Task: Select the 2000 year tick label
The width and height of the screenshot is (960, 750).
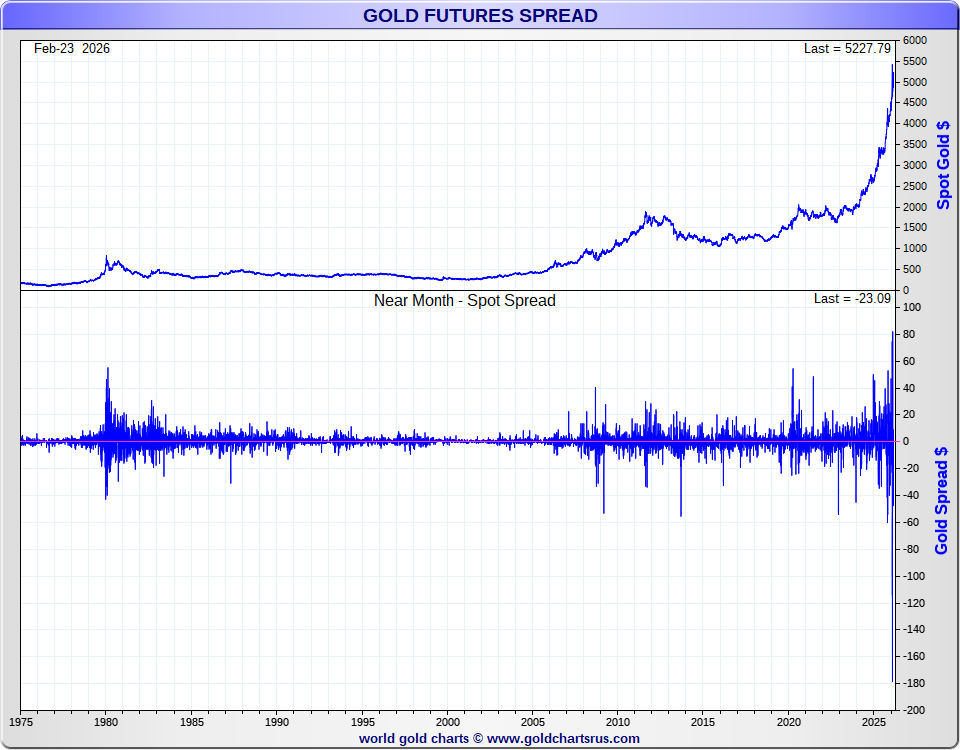Action: click(x=448, y=722)
